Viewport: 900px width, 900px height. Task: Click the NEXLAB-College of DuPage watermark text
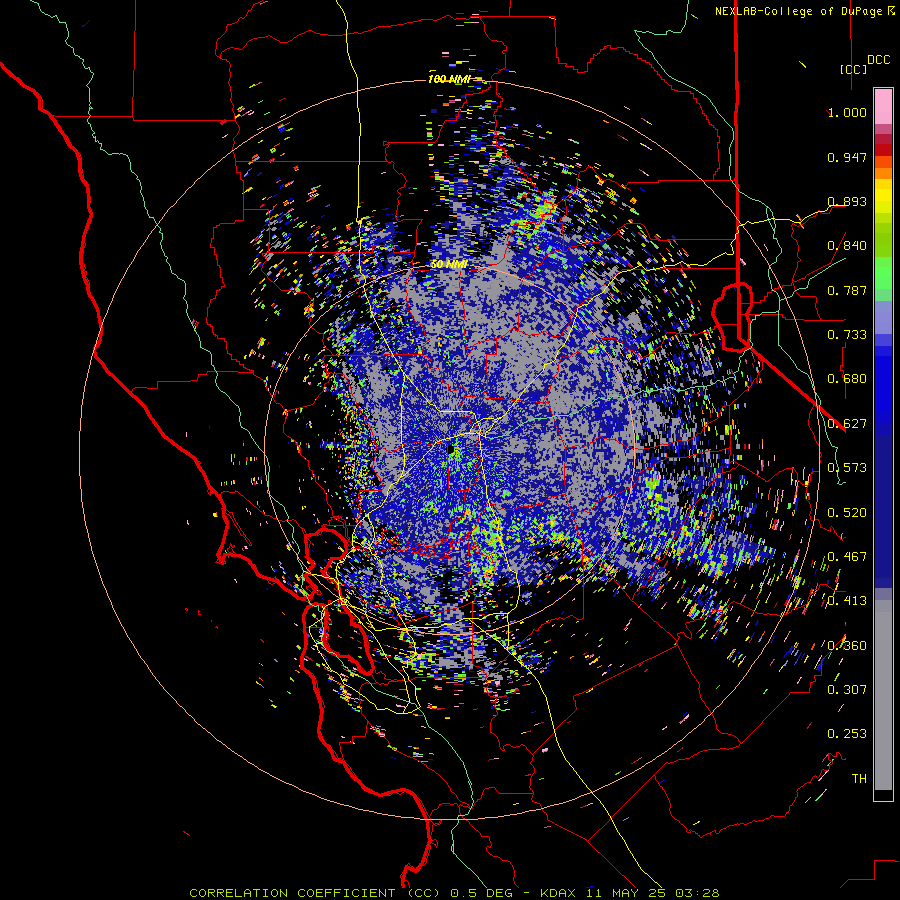804,11
